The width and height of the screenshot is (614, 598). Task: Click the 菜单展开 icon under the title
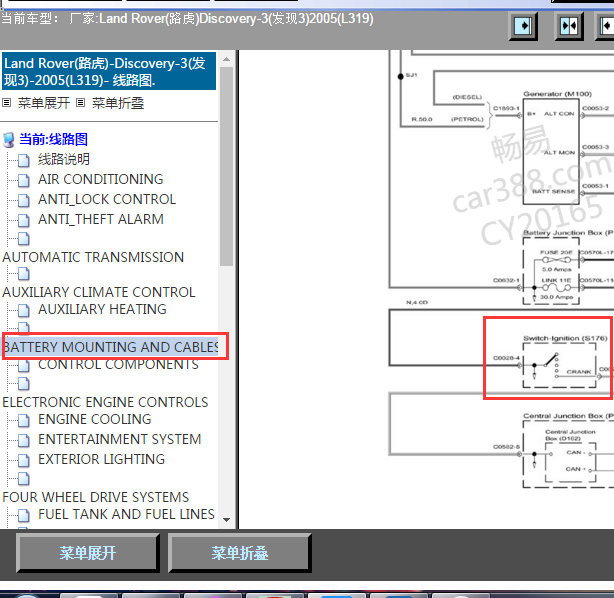point(6,103)
